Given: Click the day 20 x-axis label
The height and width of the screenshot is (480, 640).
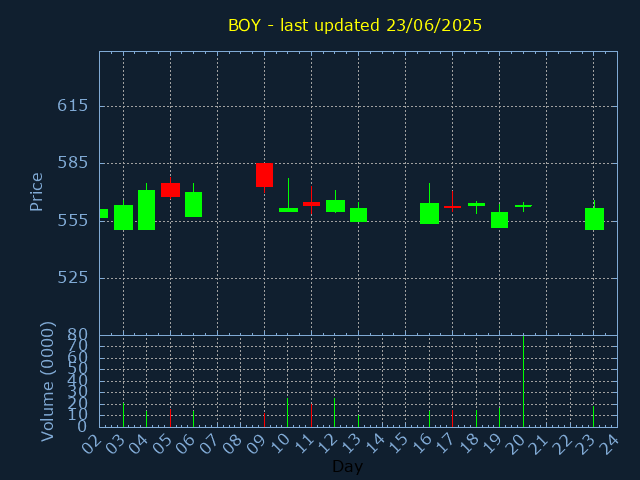Looking at the screenshot, I should (515, 444).
